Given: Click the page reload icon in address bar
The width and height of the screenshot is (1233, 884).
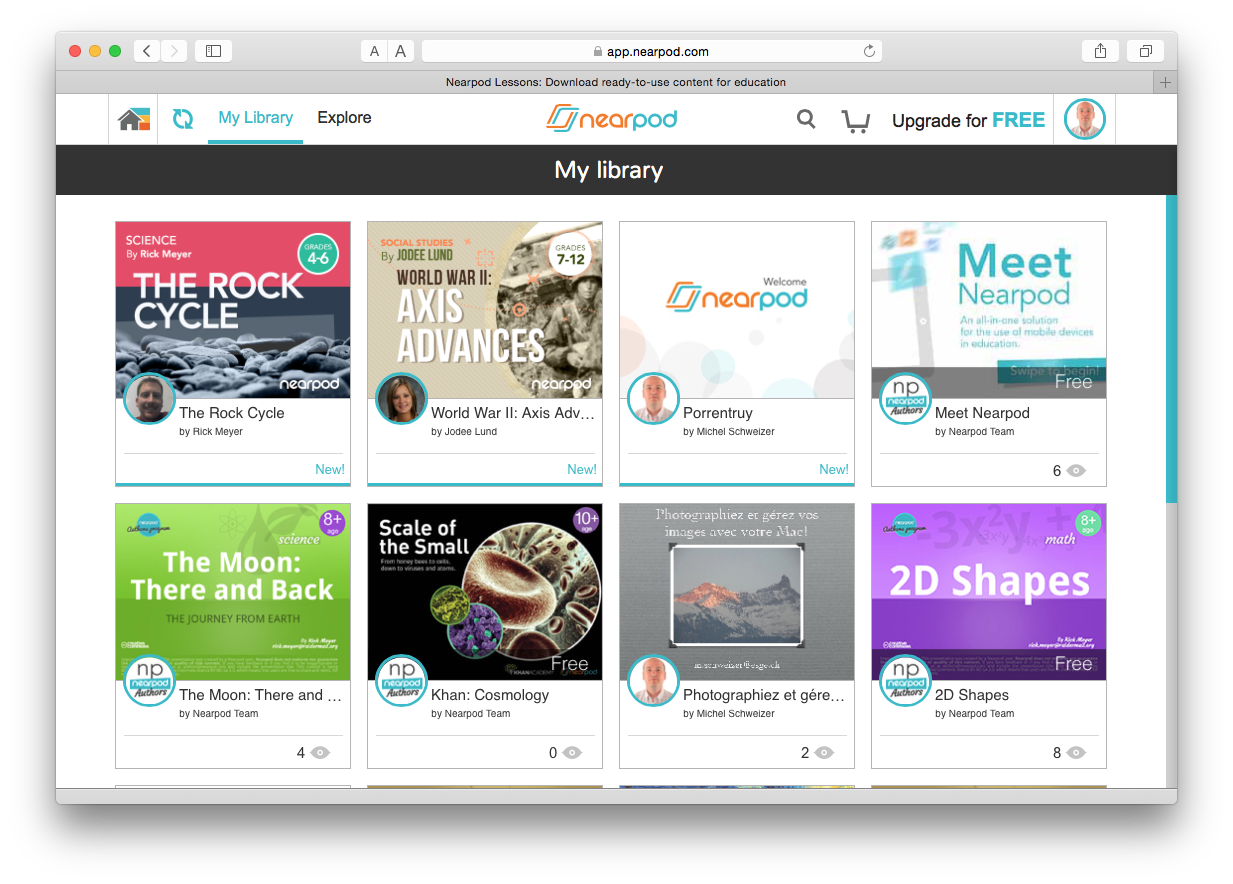Looking at the screenshot, I should 869,51.
